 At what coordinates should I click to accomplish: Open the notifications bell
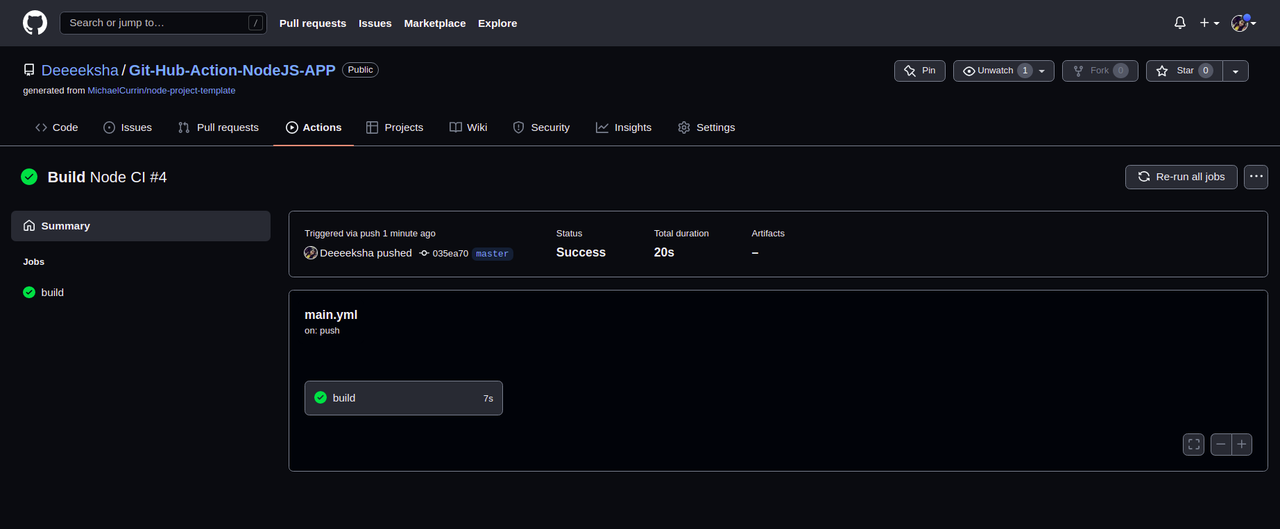pyautogui.click(x=1180, y=22)
